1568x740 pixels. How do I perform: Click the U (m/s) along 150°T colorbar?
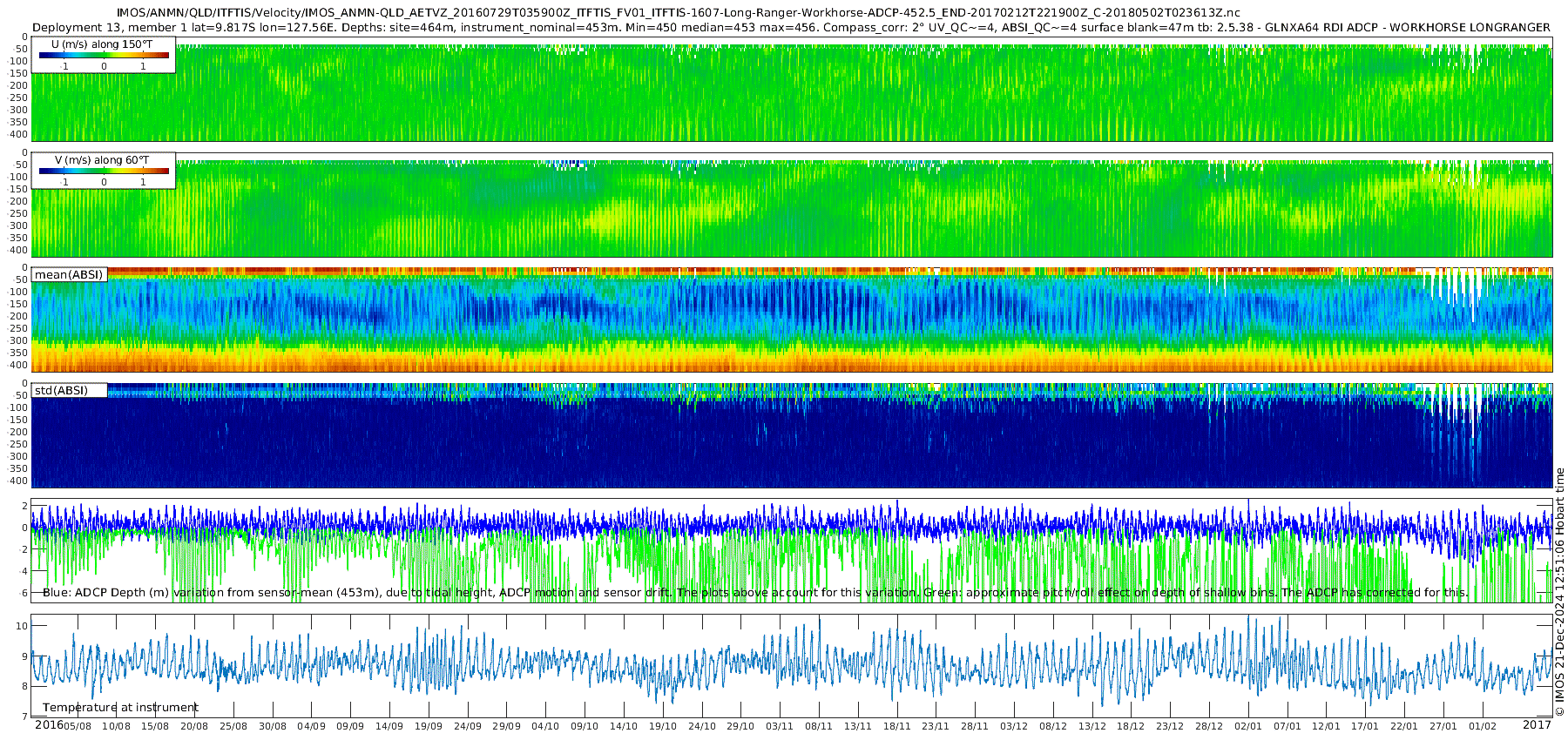click(104, 55)
